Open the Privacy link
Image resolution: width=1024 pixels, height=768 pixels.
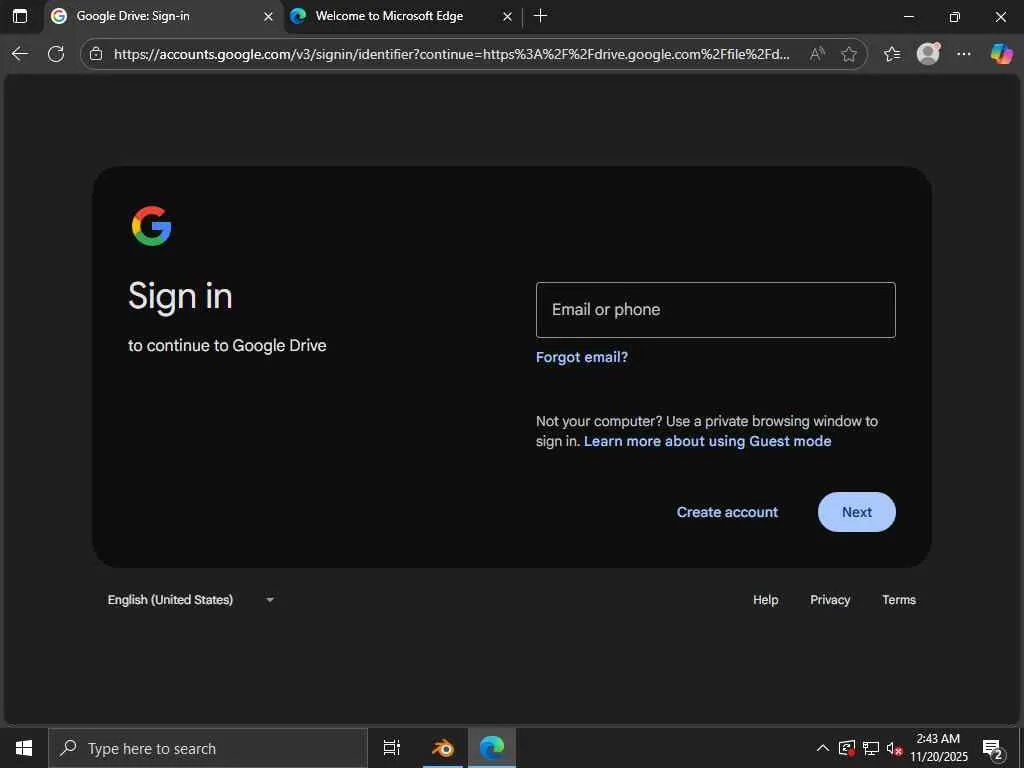pos(830,600)
